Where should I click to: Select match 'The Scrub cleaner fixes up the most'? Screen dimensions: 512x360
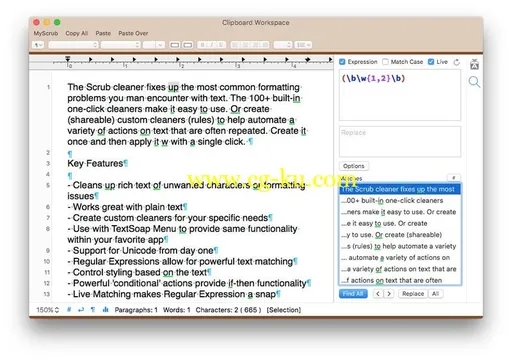tap(400, 189)
